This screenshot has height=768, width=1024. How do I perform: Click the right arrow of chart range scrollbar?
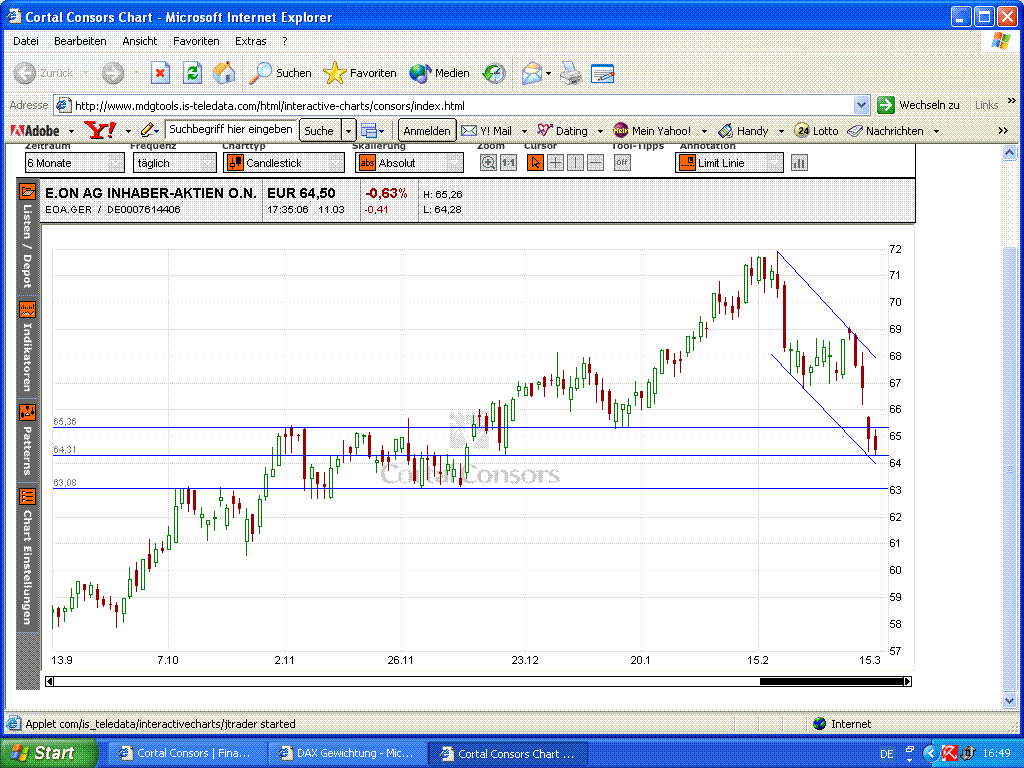[x=907, y=681]
